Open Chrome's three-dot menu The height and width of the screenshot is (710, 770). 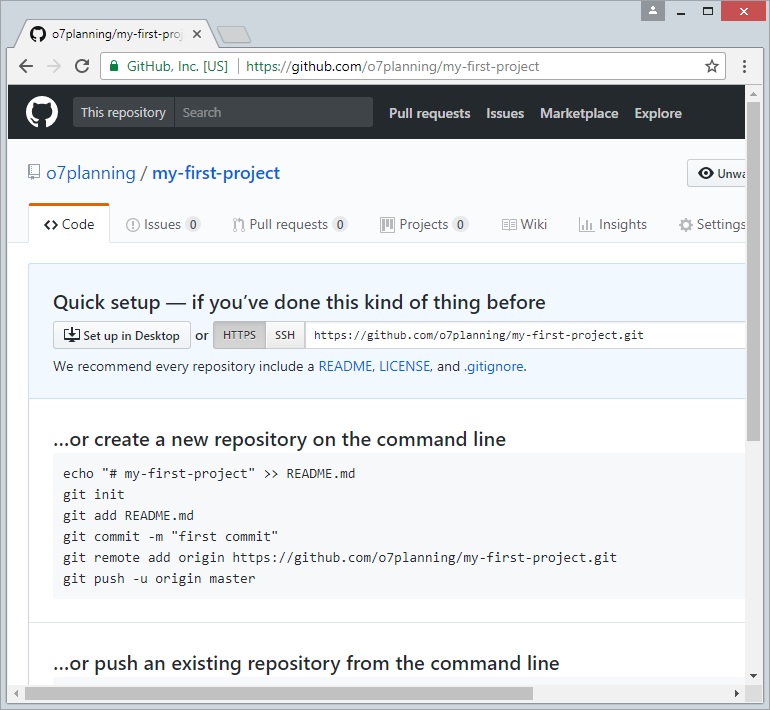744,66
